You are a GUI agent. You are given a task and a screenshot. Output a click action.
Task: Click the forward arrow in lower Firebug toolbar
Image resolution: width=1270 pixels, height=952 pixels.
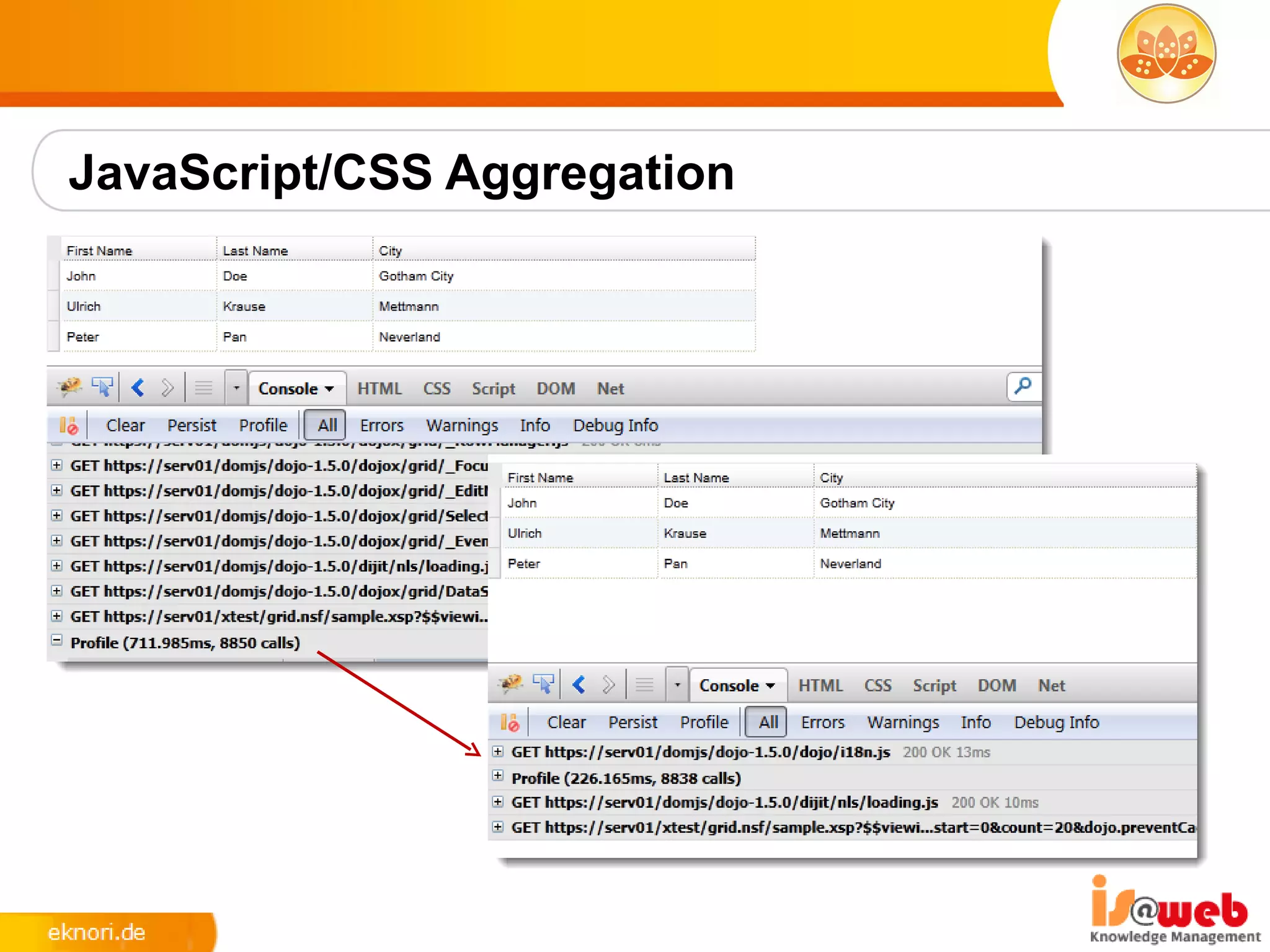608,685
